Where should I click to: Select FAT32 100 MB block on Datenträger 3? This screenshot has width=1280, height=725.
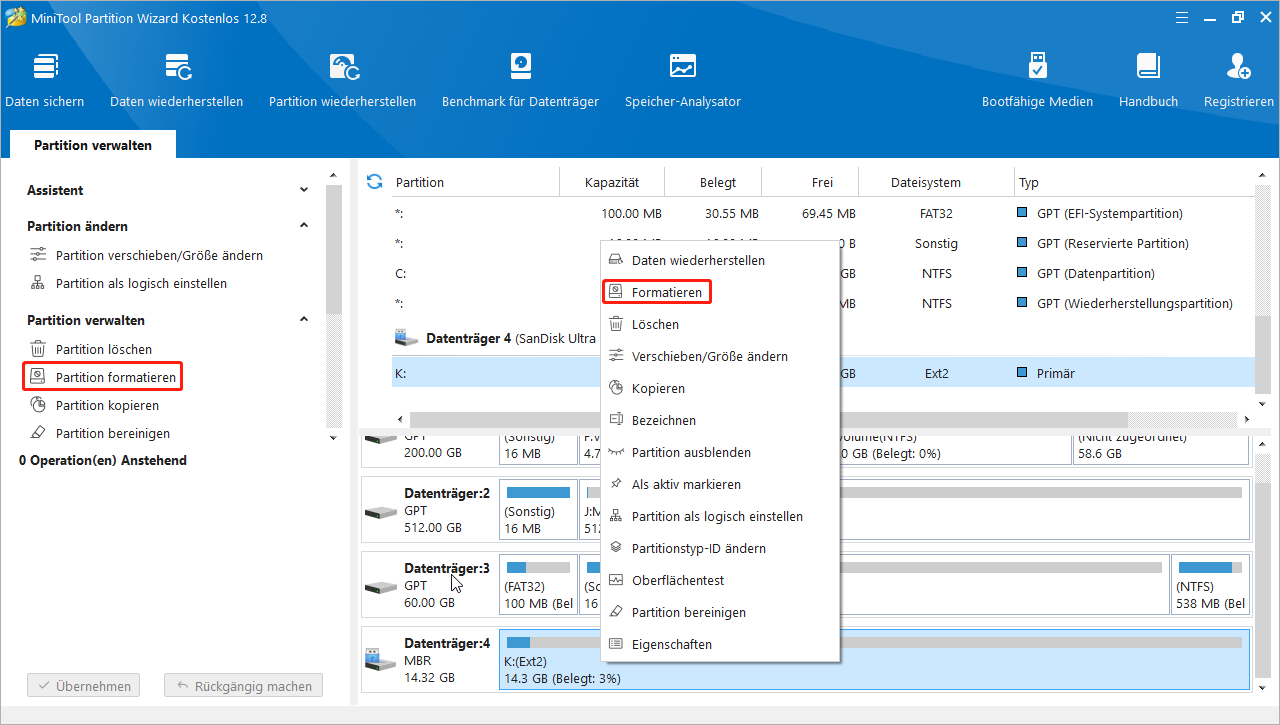(538, 585)
